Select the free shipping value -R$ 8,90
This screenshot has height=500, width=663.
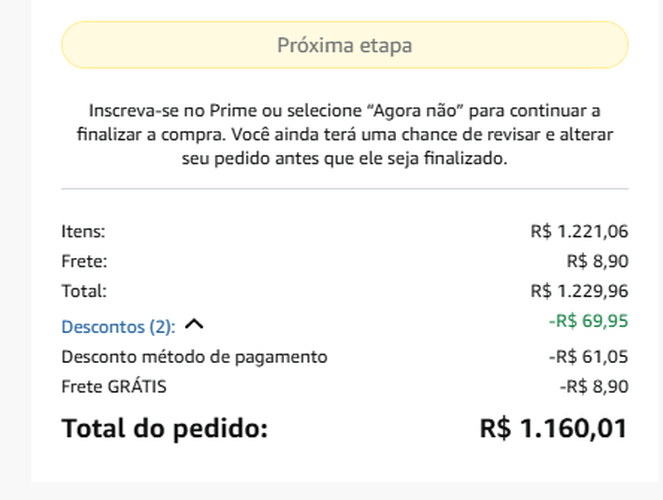coord(594,386)
